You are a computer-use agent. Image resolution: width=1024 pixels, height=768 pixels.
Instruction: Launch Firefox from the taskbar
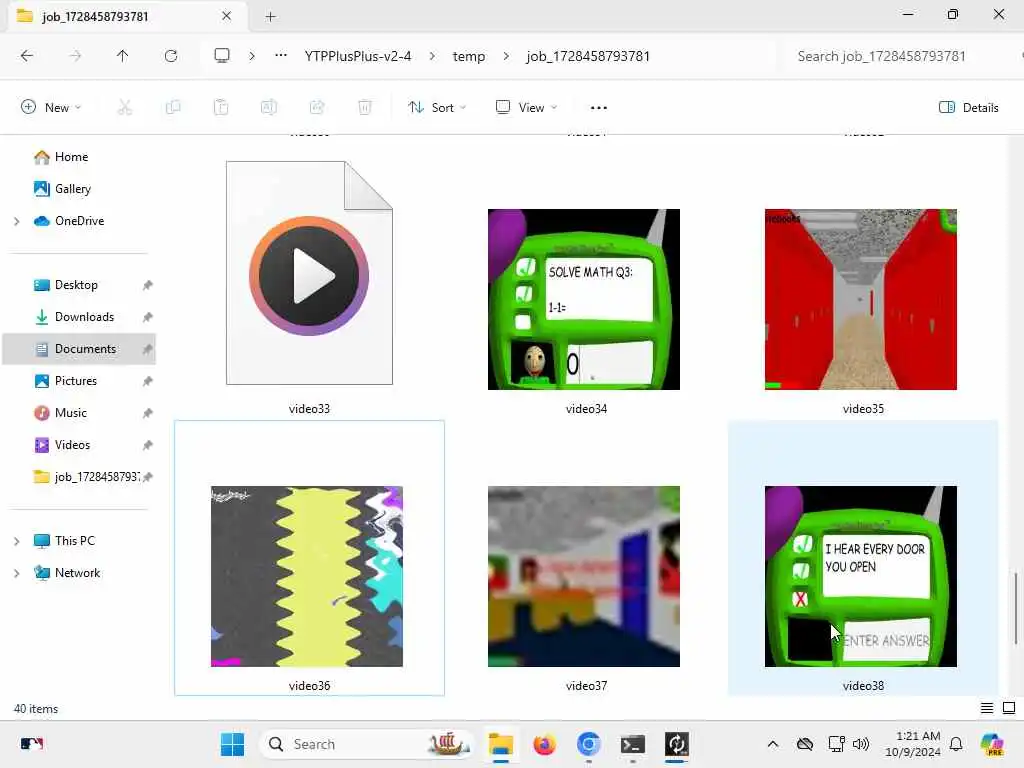tap(545, 744)
